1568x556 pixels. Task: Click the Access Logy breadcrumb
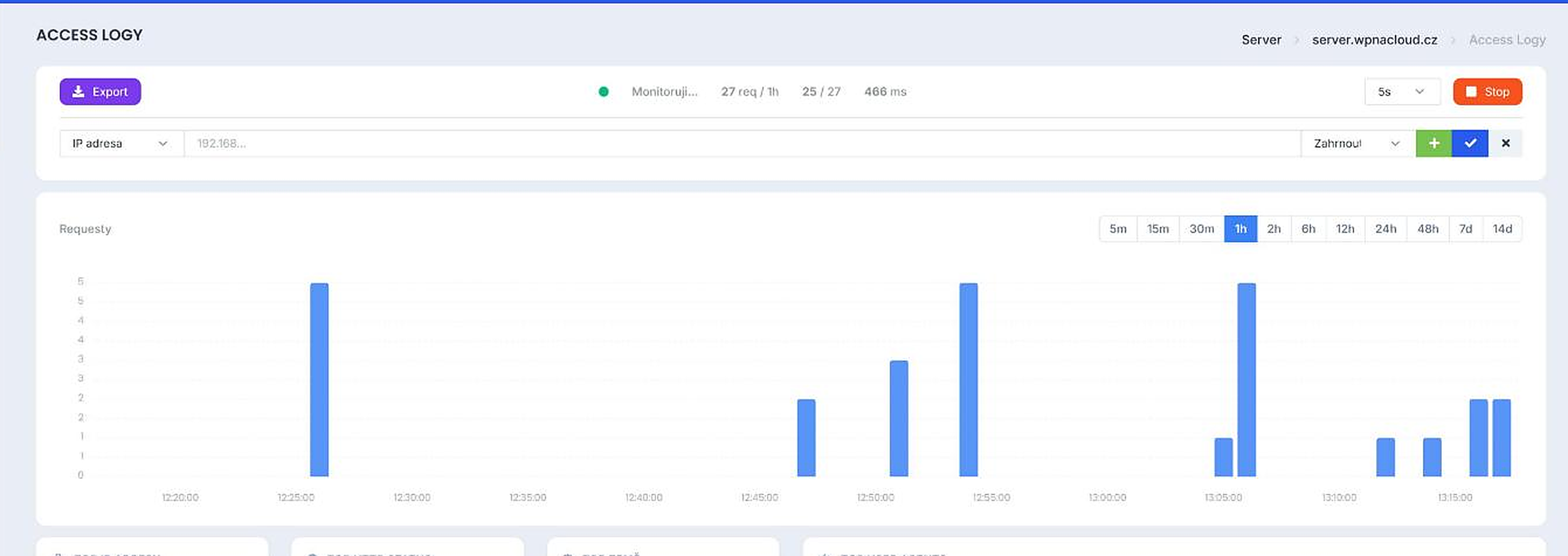[1507, 40]
